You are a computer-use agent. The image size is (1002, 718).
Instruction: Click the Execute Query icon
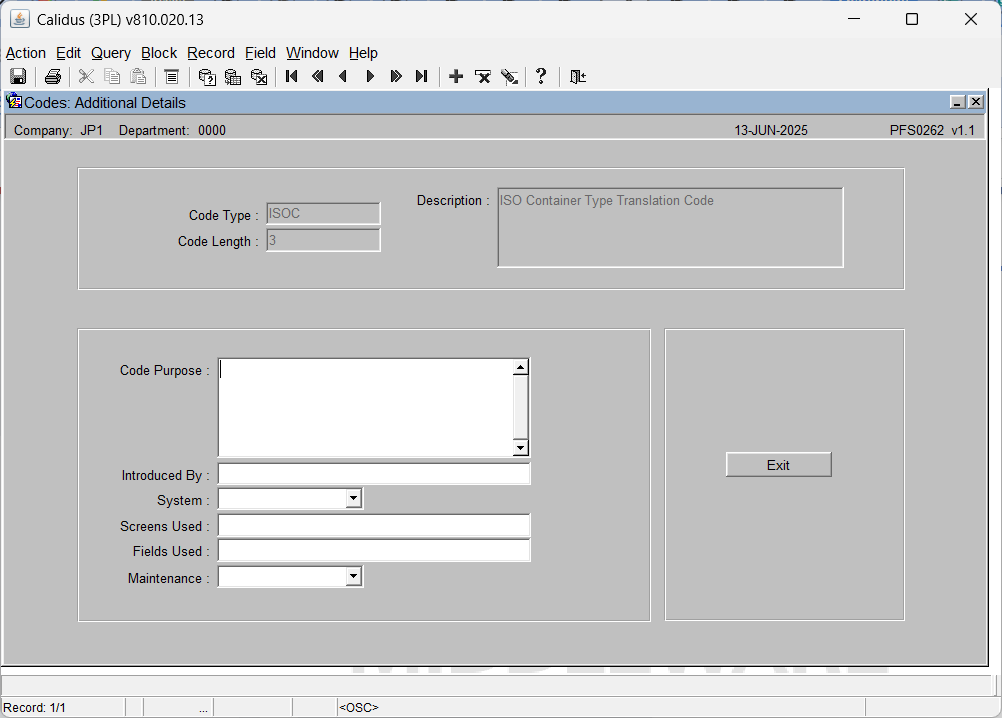pos(233,77)
